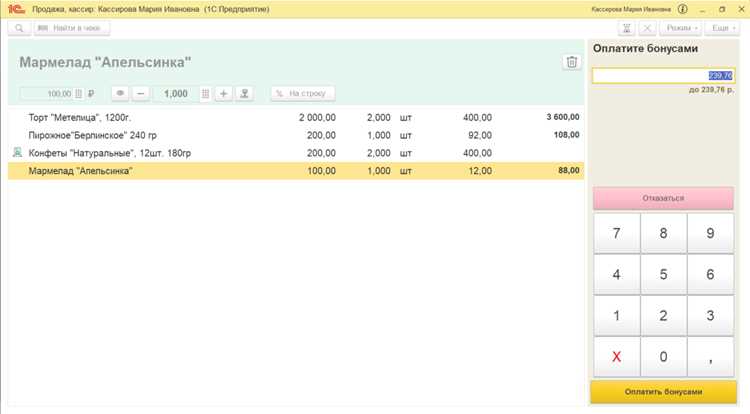Tap keypad digit 0
This screenshot has width=750, height=414.
663,357
